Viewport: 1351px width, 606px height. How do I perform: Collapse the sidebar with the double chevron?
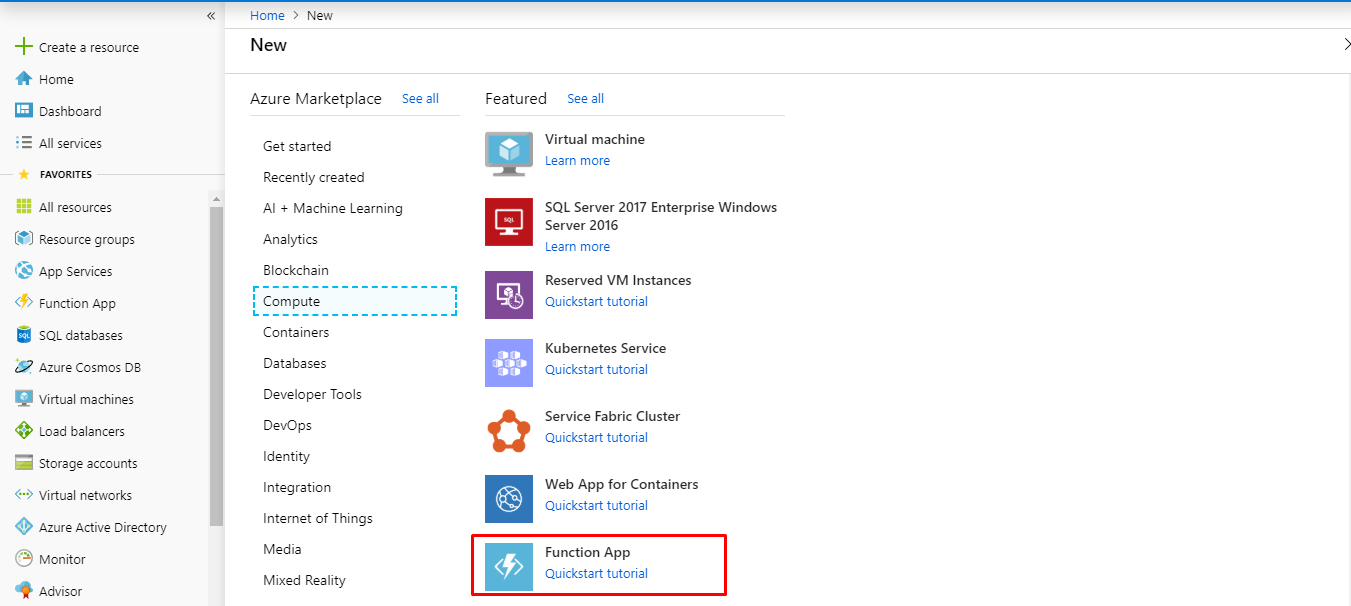pyautogui.click(x=210, y=15)
